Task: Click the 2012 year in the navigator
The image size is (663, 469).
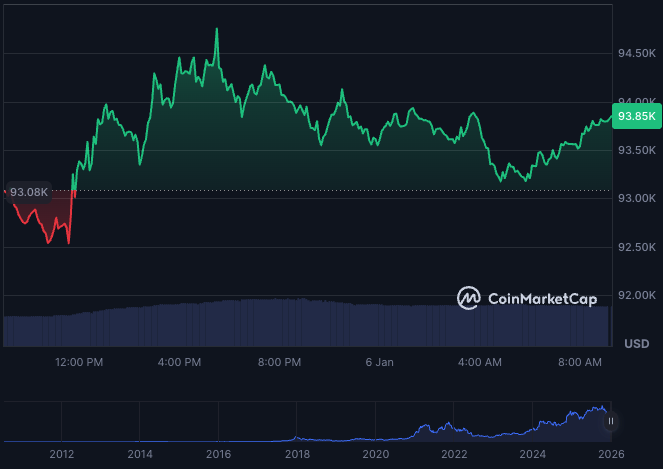Action: coord(62,454)
